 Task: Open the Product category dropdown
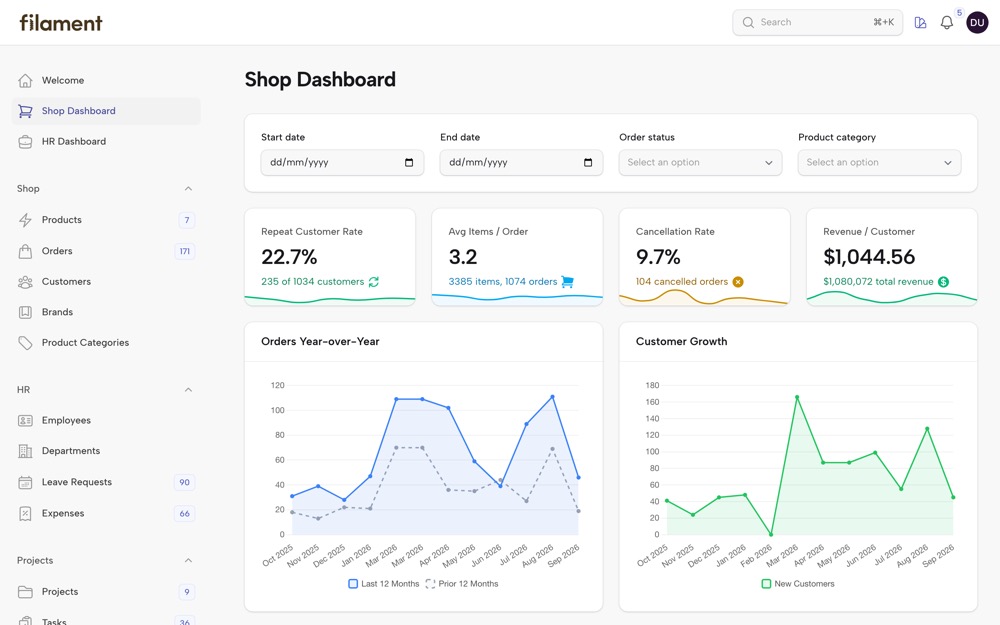click(879, 163)
